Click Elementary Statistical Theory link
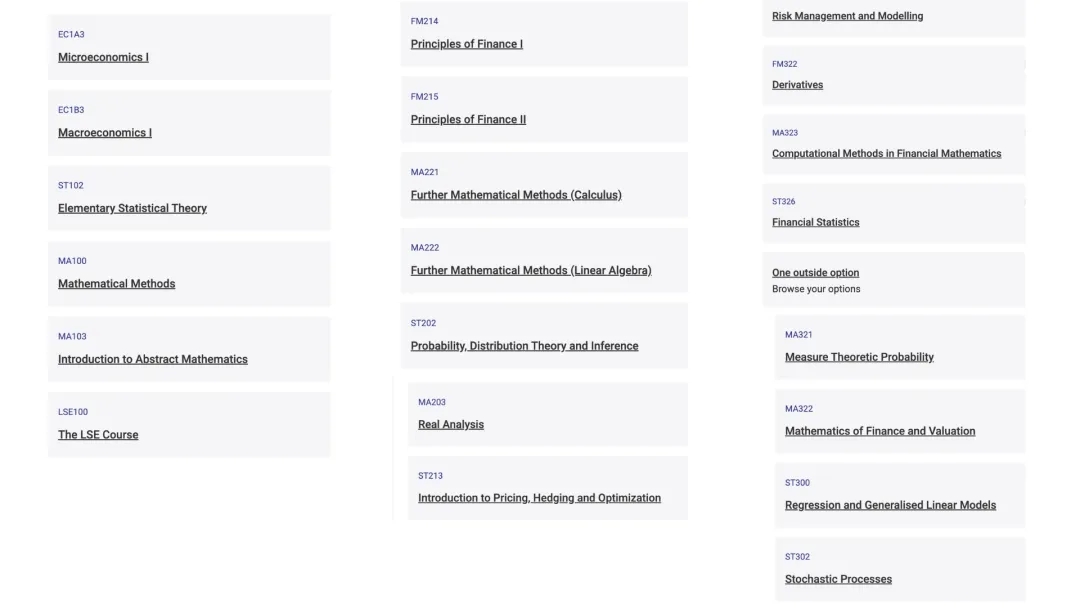 pos(132,209)
